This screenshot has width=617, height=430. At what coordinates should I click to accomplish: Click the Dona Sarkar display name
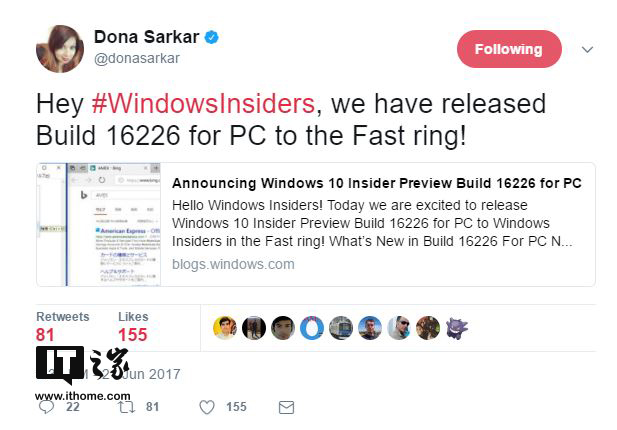(x=146, y=37)
